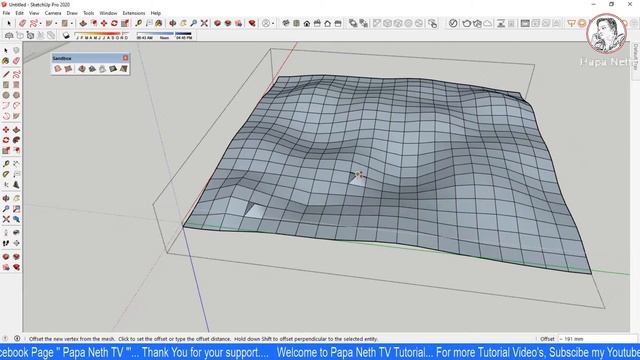Click the Walk footprints tool in left toolbar
Image resolution: width=640 pixels, height=360 pixels.
[x=6, y=243]
